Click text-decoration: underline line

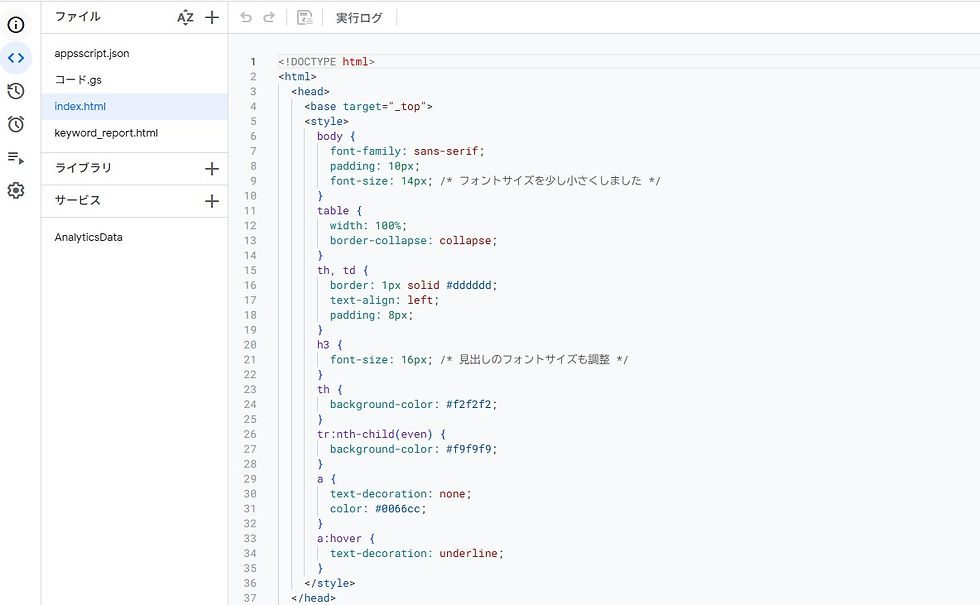416,554
